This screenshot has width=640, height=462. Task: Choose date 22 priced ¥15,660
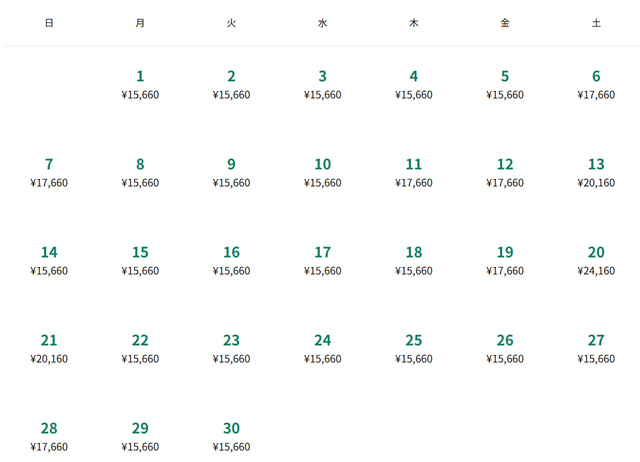point(140,348)
